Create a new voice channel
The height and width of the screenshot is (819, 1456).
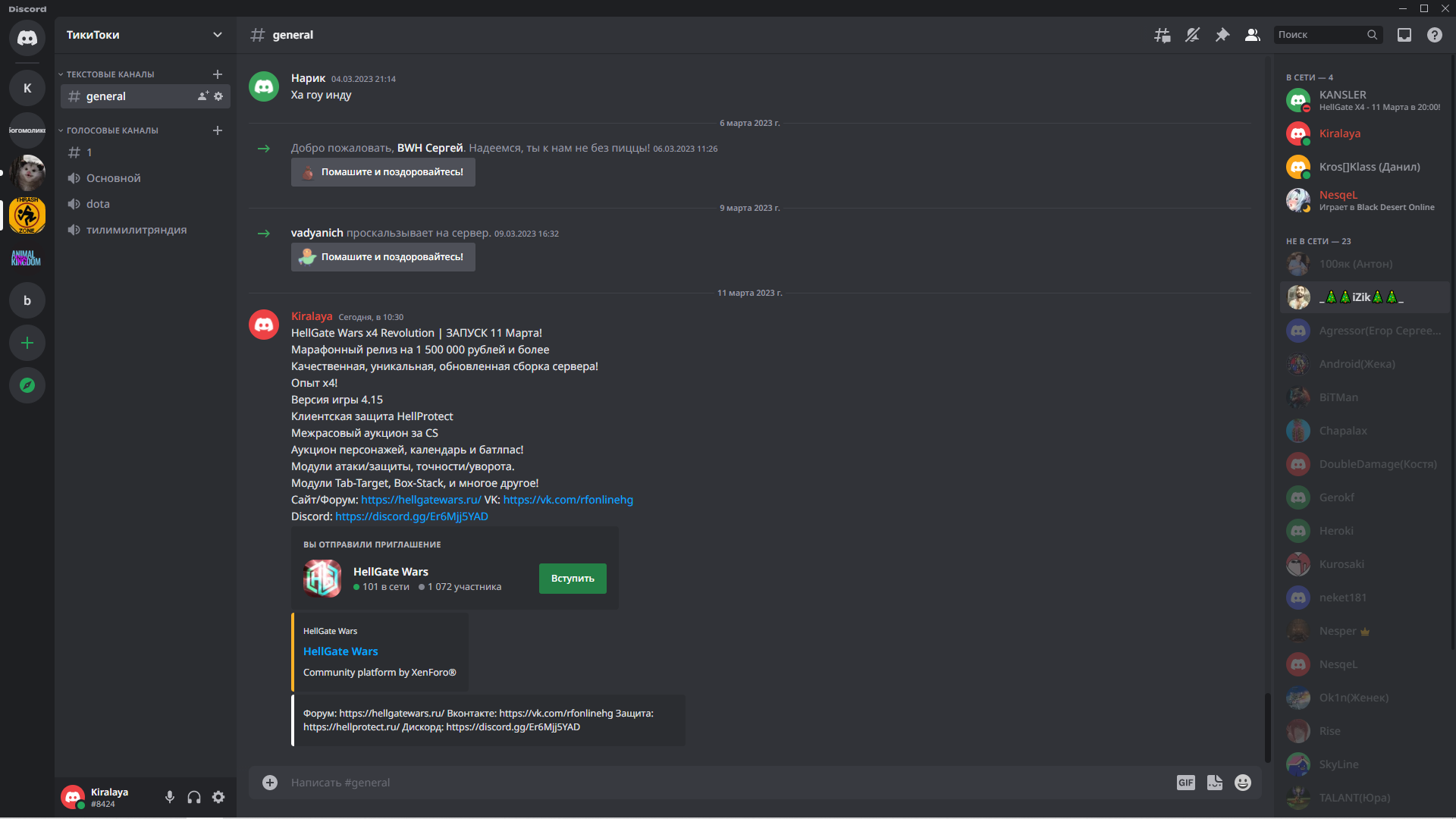[x=218, y=130]
